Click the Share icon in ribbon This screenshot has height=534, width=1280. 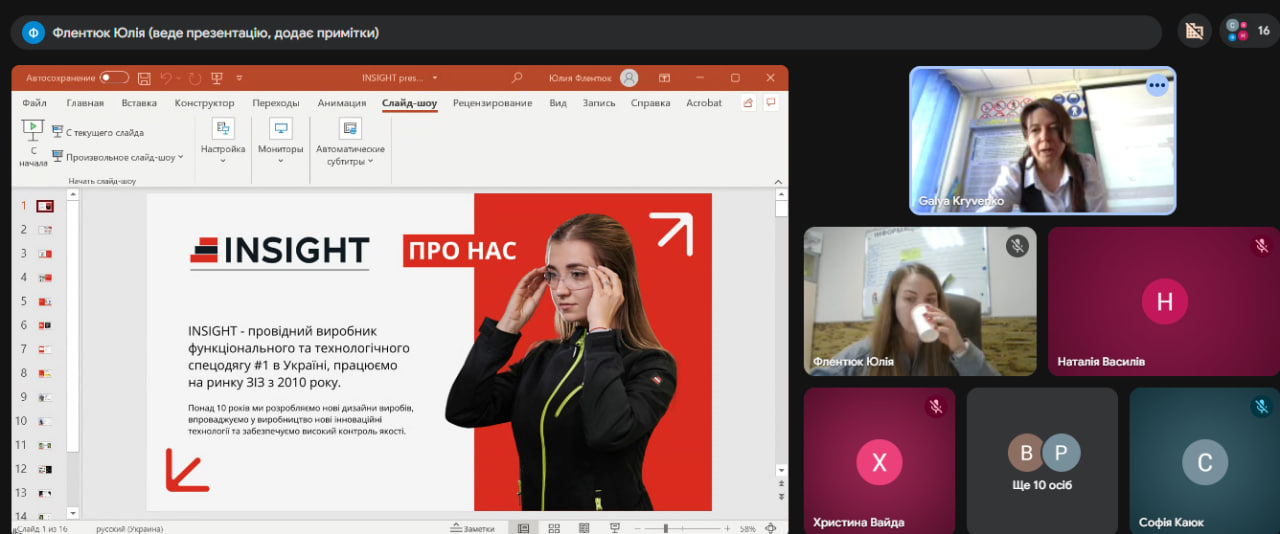tap(749, 103)
